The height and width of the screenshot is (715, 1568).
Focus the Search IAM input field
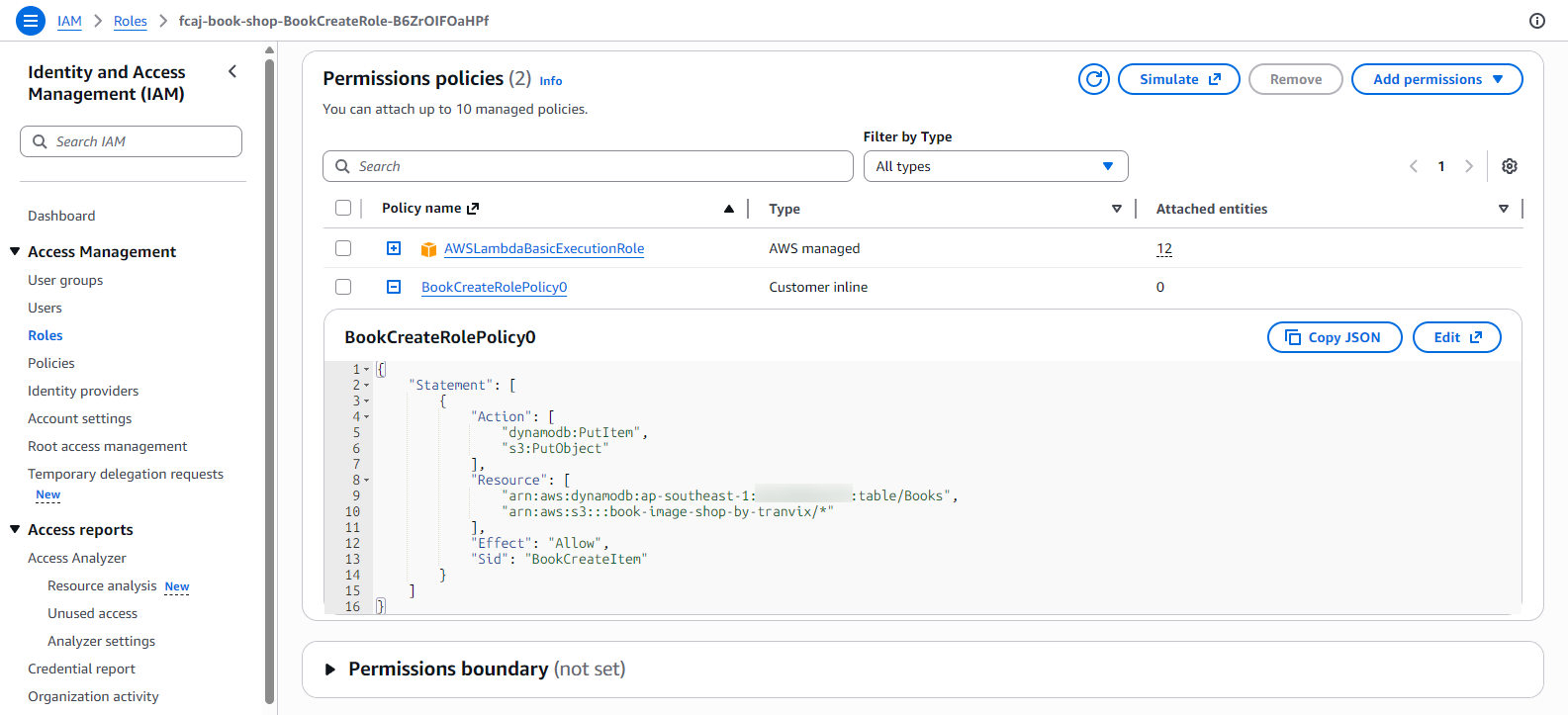131,141
